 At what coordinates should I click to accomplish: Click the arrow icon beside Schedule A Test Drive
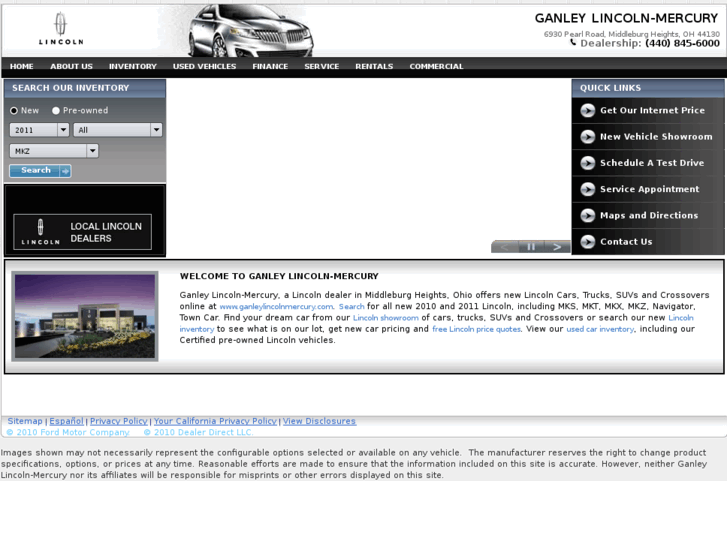(x=588, y=163)
